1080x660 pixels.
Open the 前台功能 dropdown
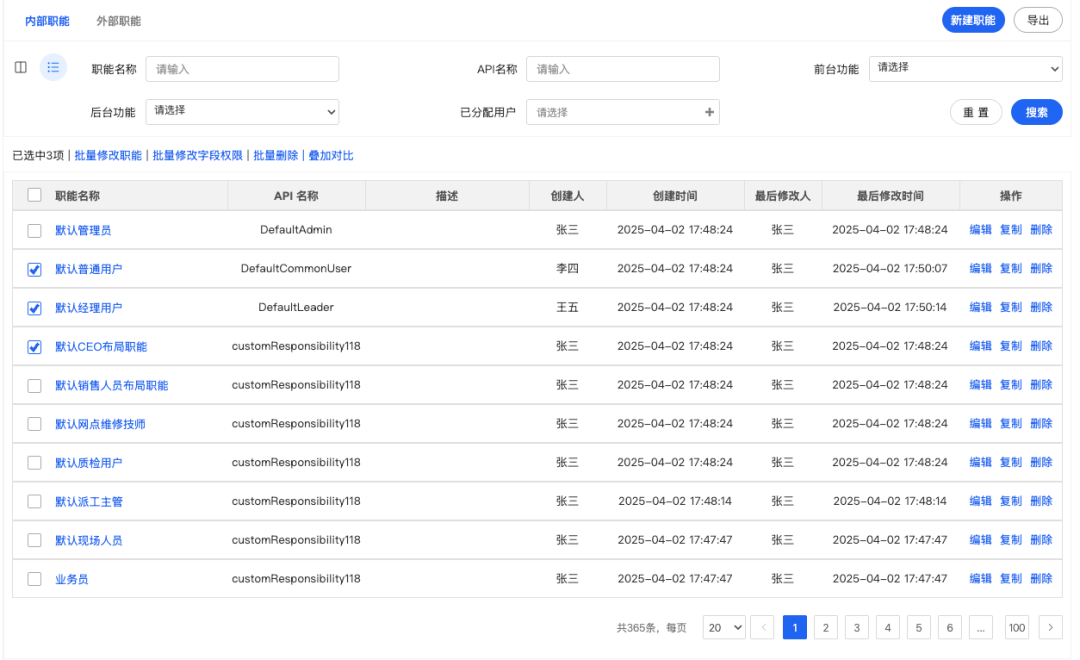(965, 69)
